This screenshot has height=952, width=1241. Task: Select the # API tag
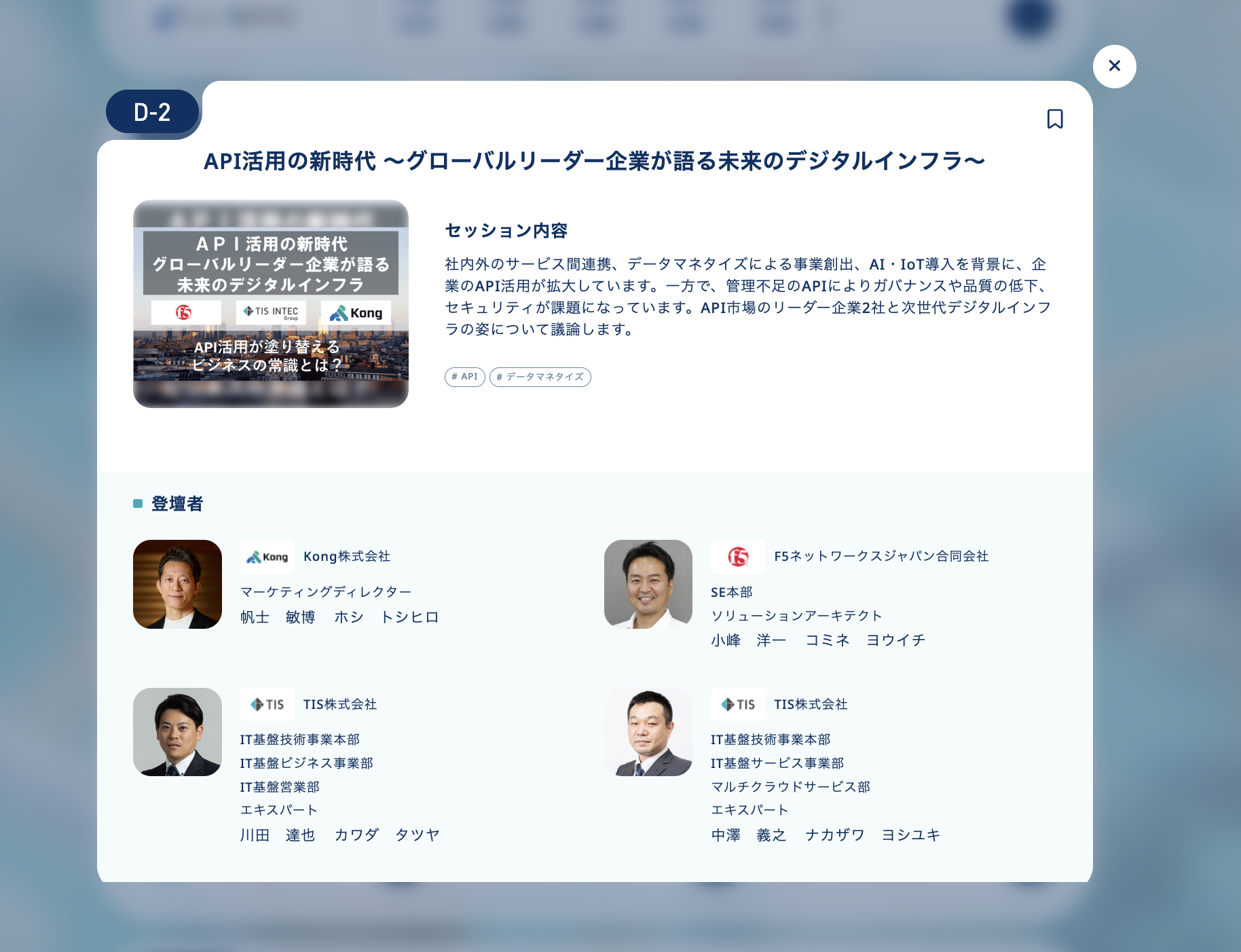[465, 377]
